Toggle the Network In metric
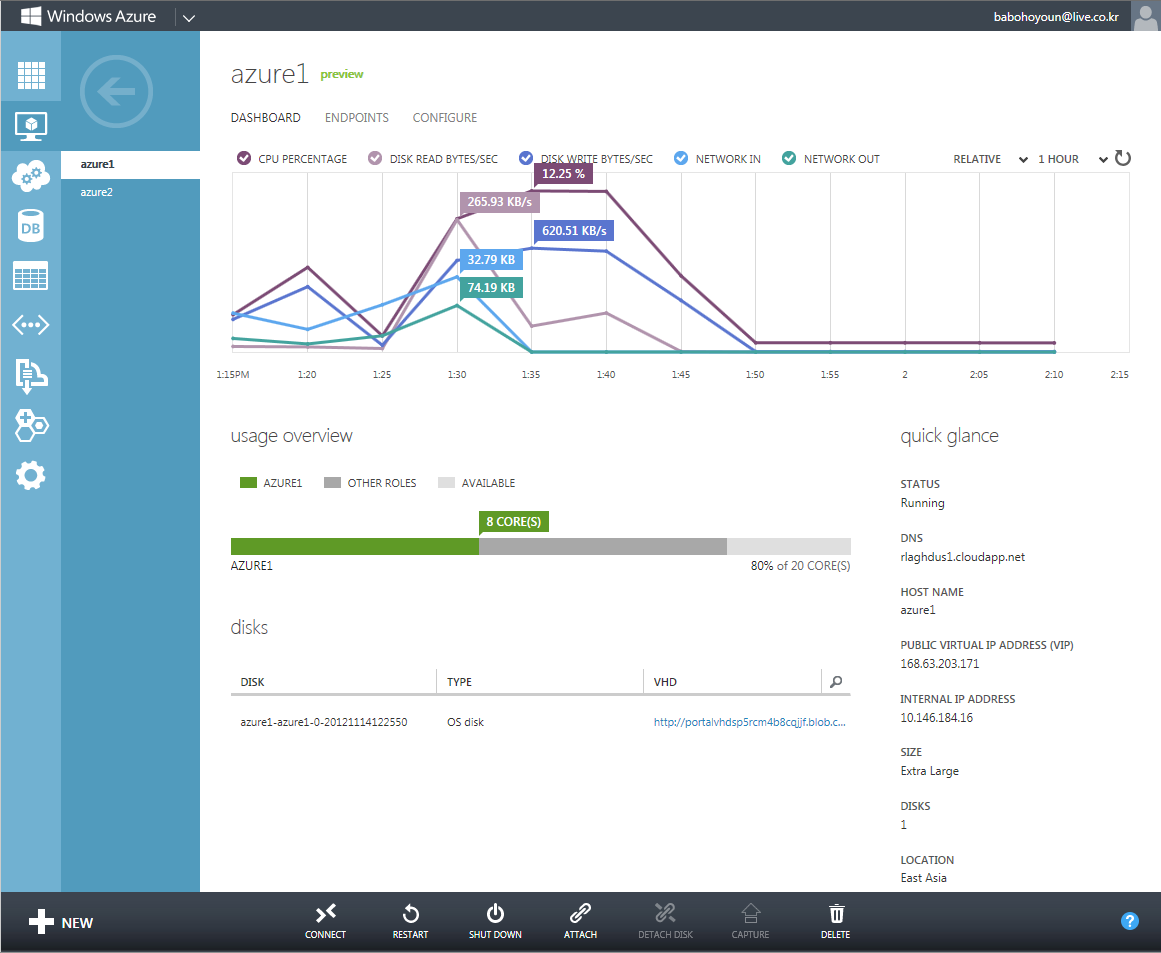 (681, 158)
